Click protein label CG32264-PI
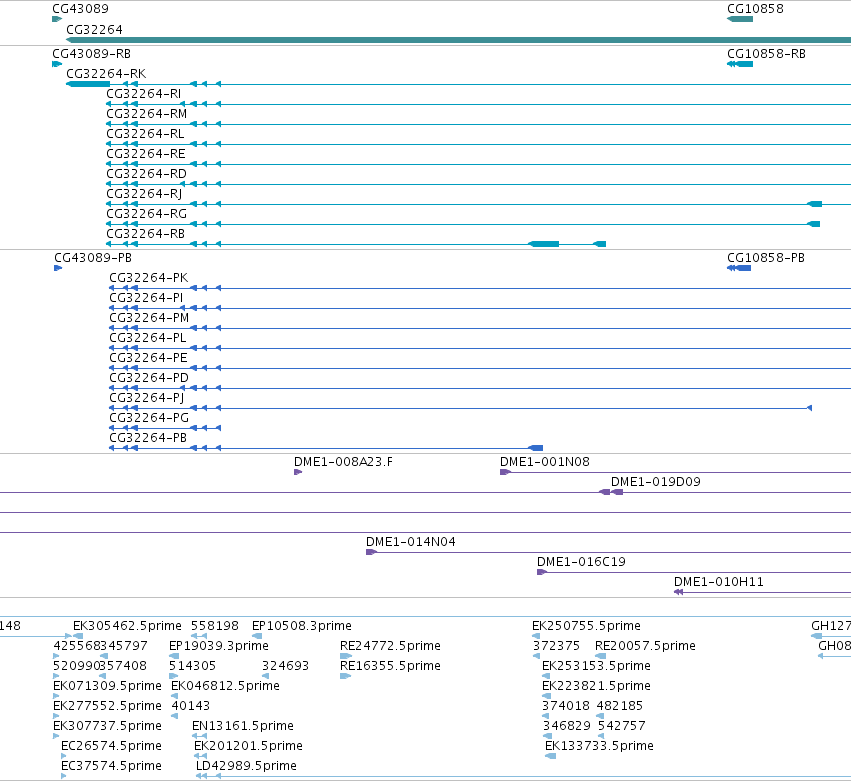Image resolution: width=851 pixels, height=781 pixels. 146,298
